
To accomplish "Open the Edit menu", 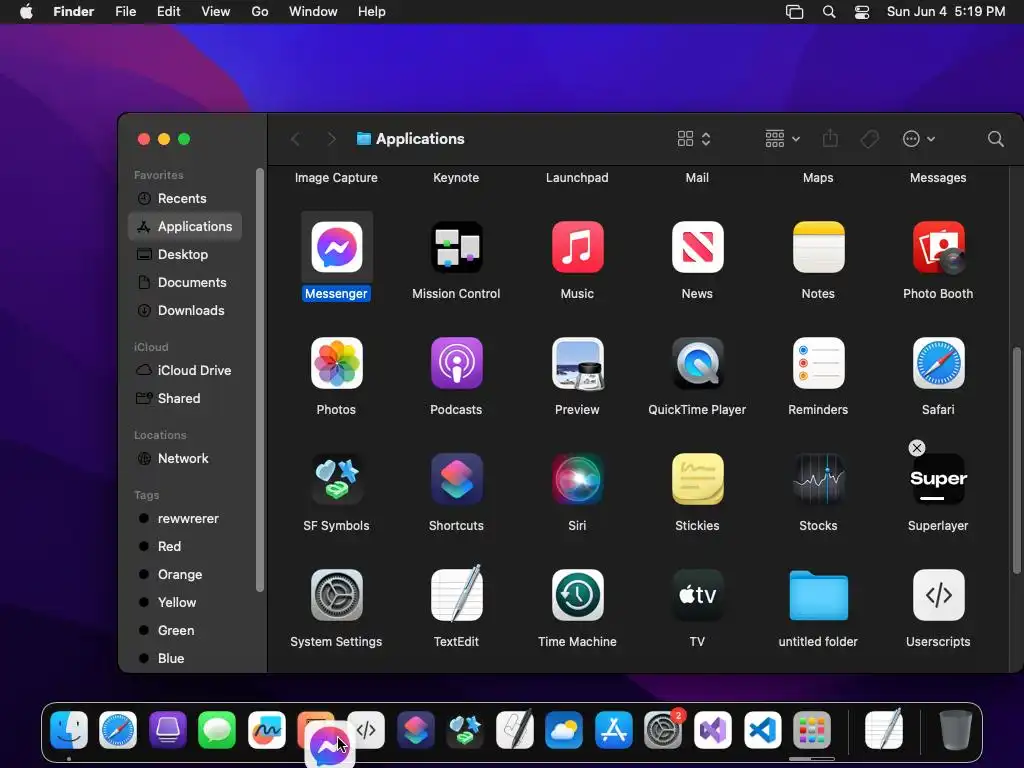I will point(168,12).
